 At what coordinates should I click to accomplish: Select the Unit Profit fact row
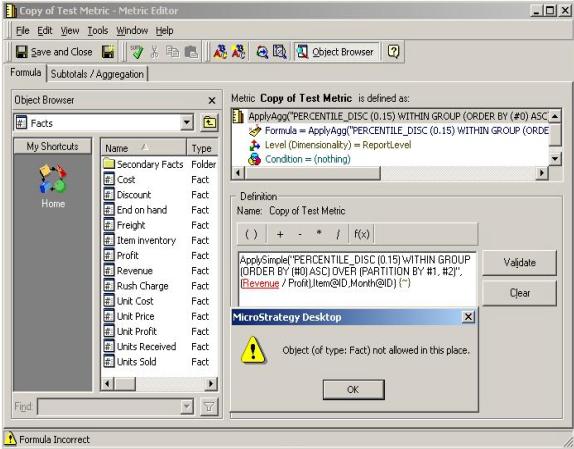[x=160, y=332]
